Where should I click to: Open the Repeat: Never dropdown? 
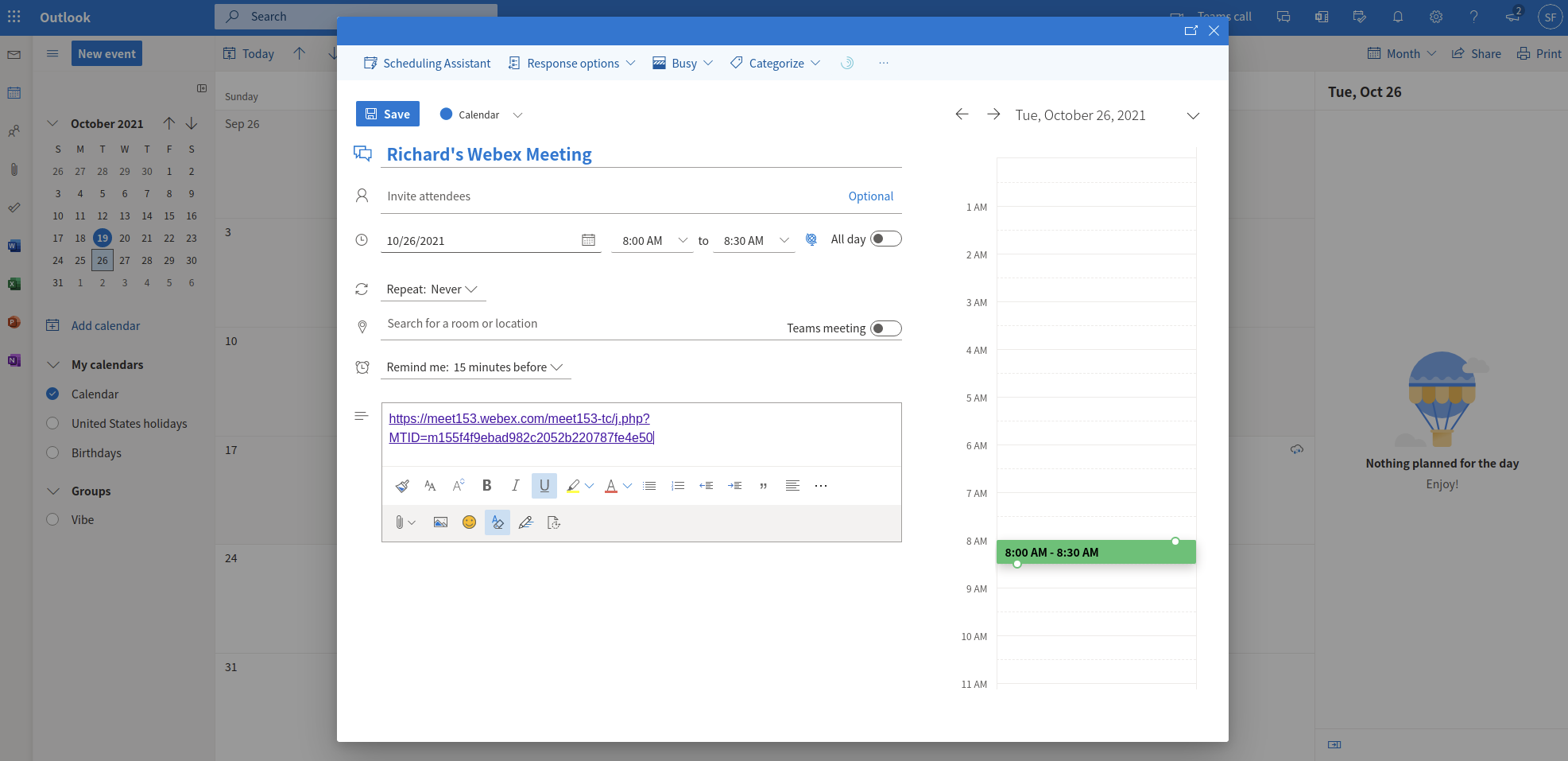[432, 289]
